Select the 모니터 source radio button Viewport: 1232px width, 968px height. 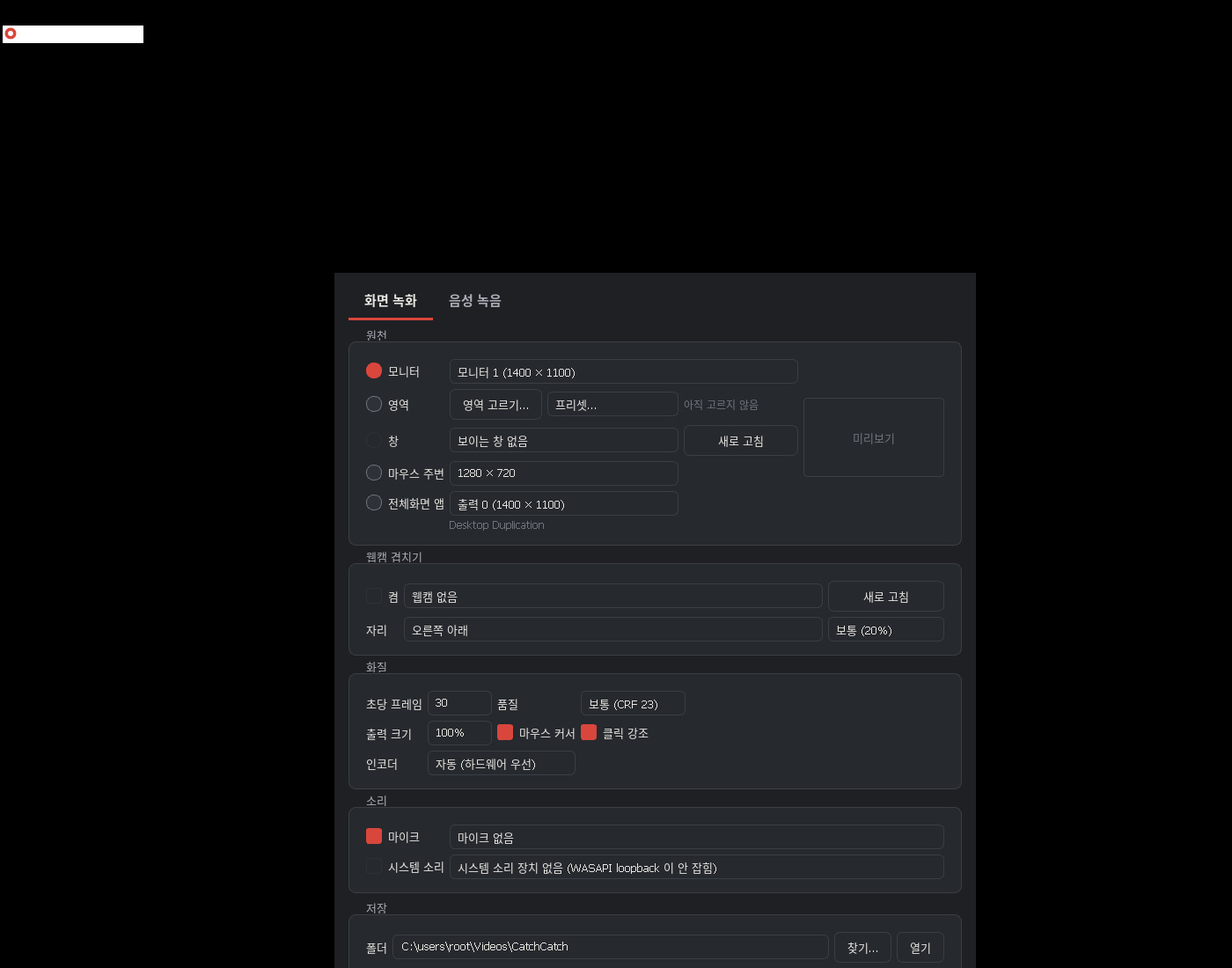point(374,370)
